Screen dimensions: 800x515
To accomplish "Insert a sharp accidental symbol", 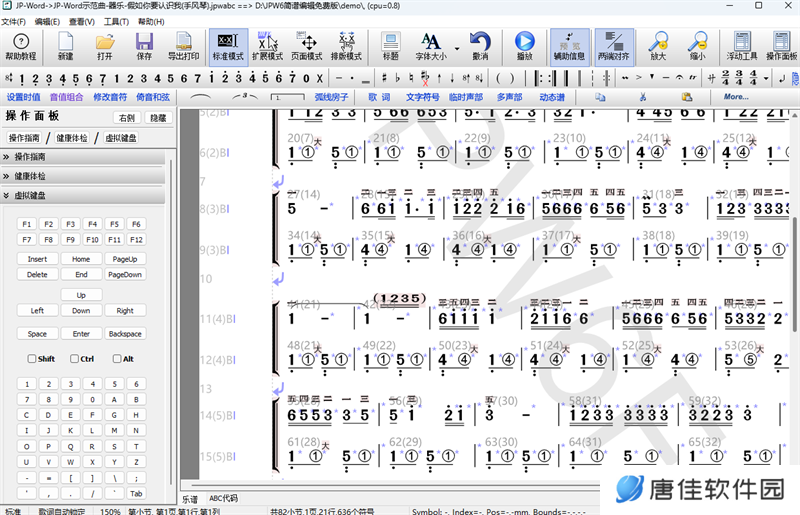I will pos(384,78).
